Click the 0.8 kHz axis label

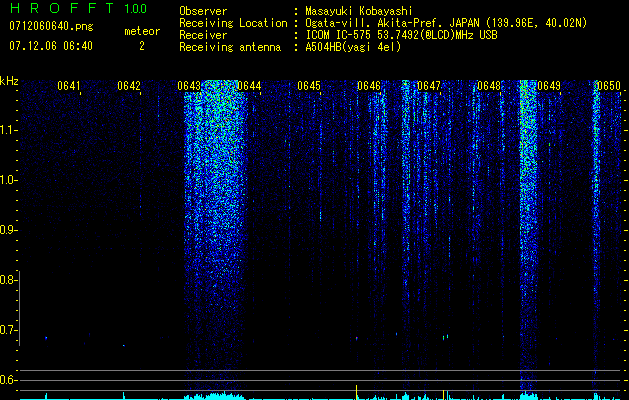[8, 280]
